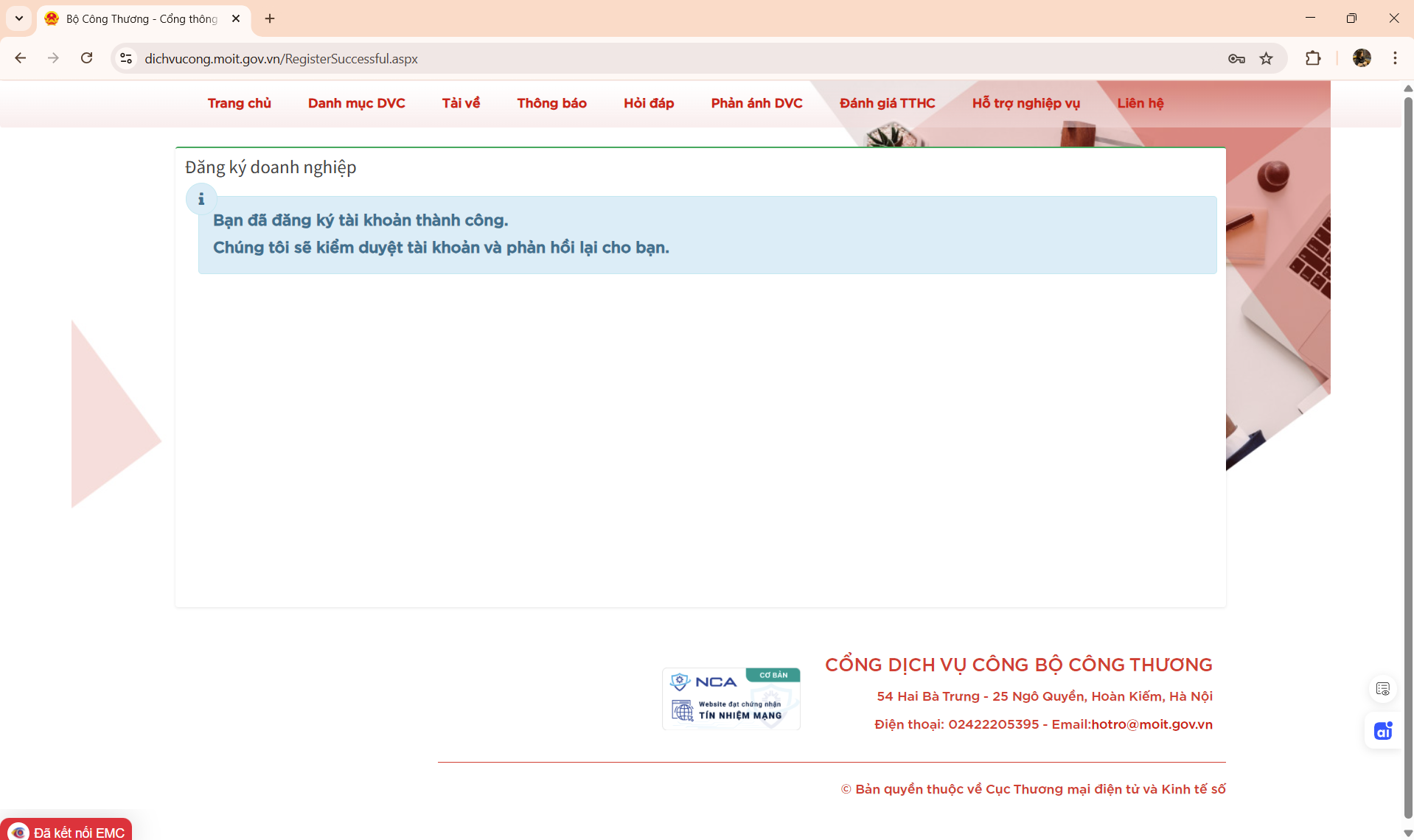Open Chrome's three-dot menu

[x=1395, y=58]
